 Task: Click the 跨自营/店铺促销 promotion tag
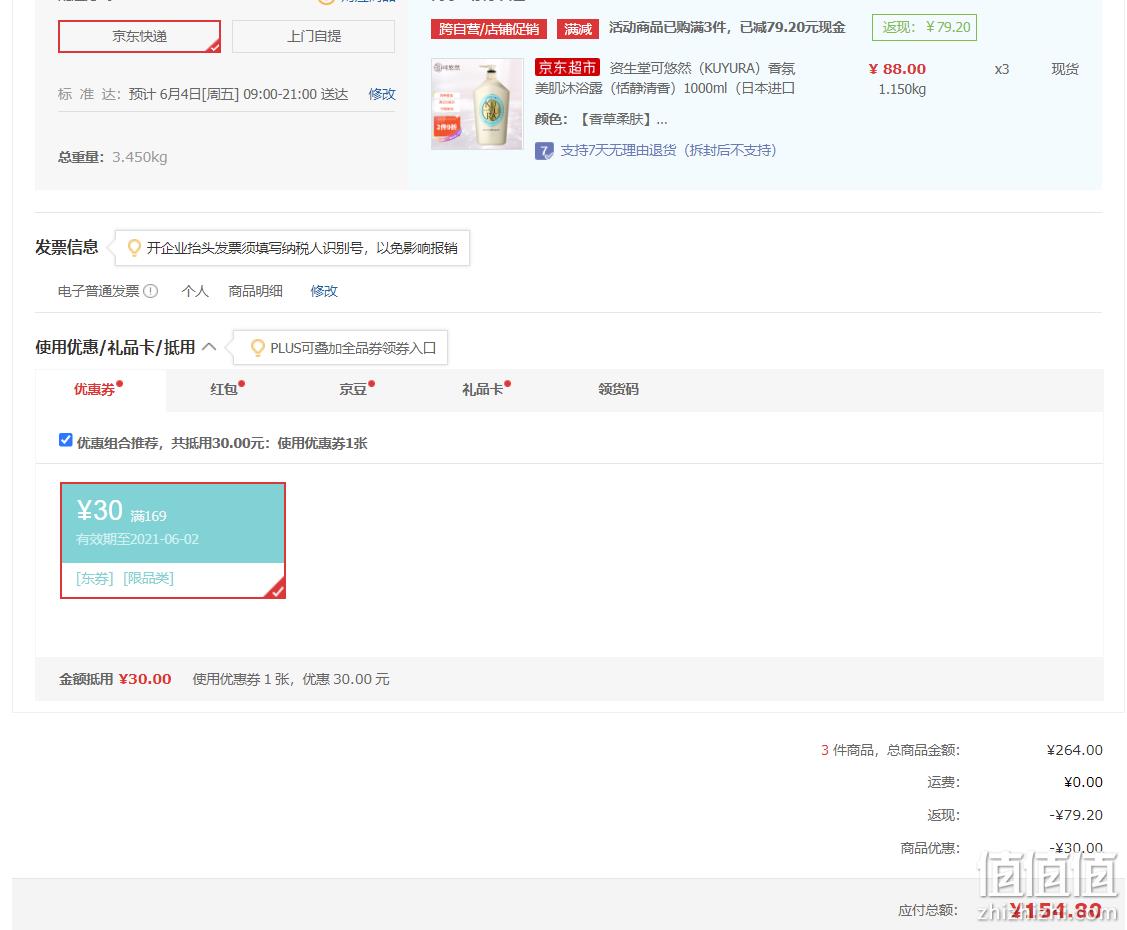(x=489, y=29)
